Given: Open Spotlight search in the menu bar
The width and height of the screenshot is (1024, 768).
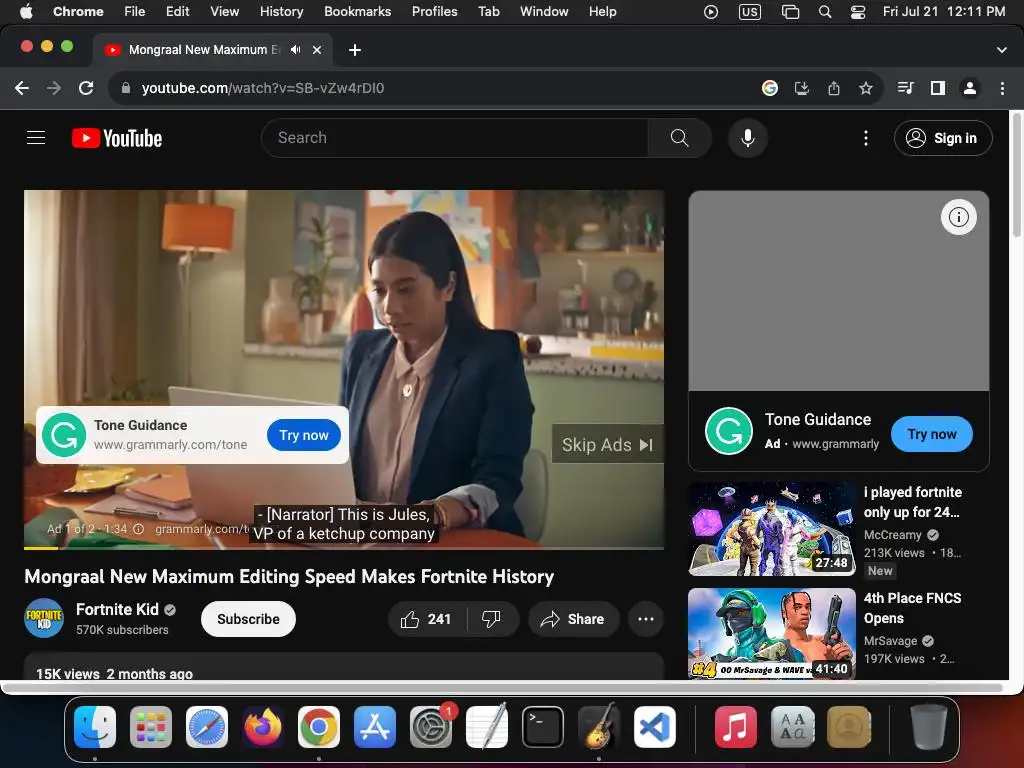Looking at the screenshot, I should tap(825, 12).
